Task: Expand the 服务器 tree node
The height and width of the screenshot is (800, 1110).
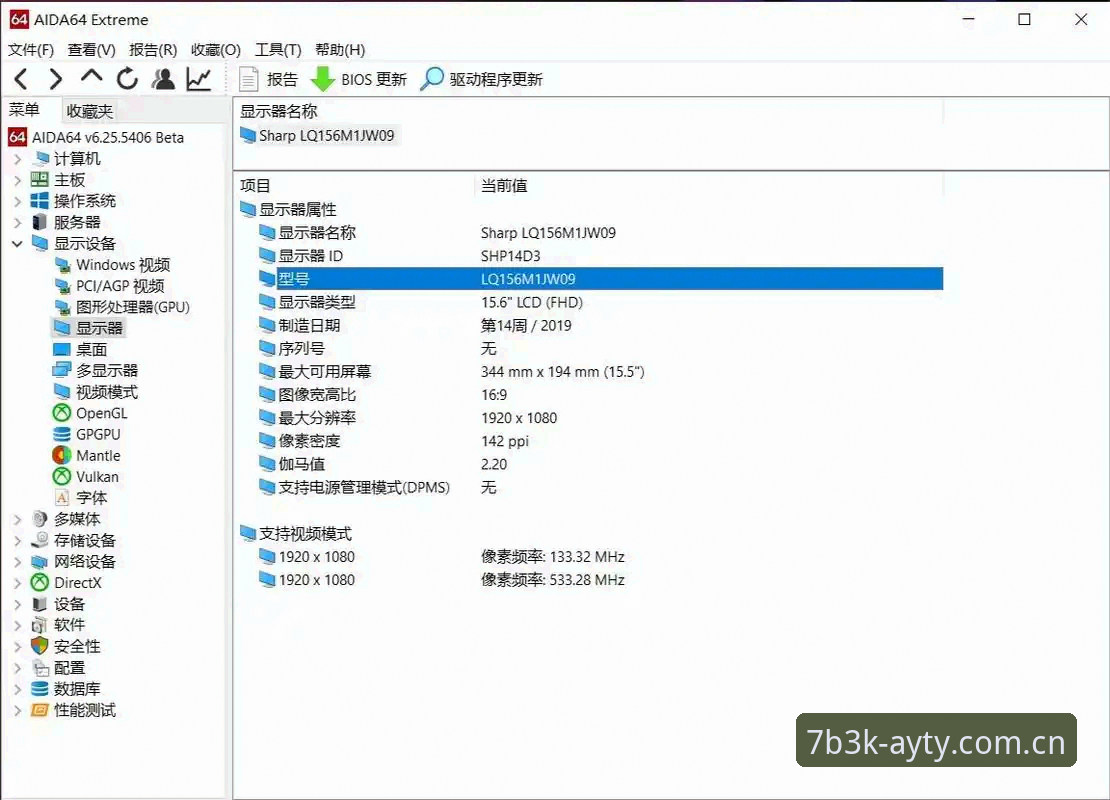Action: coord(18,223)
